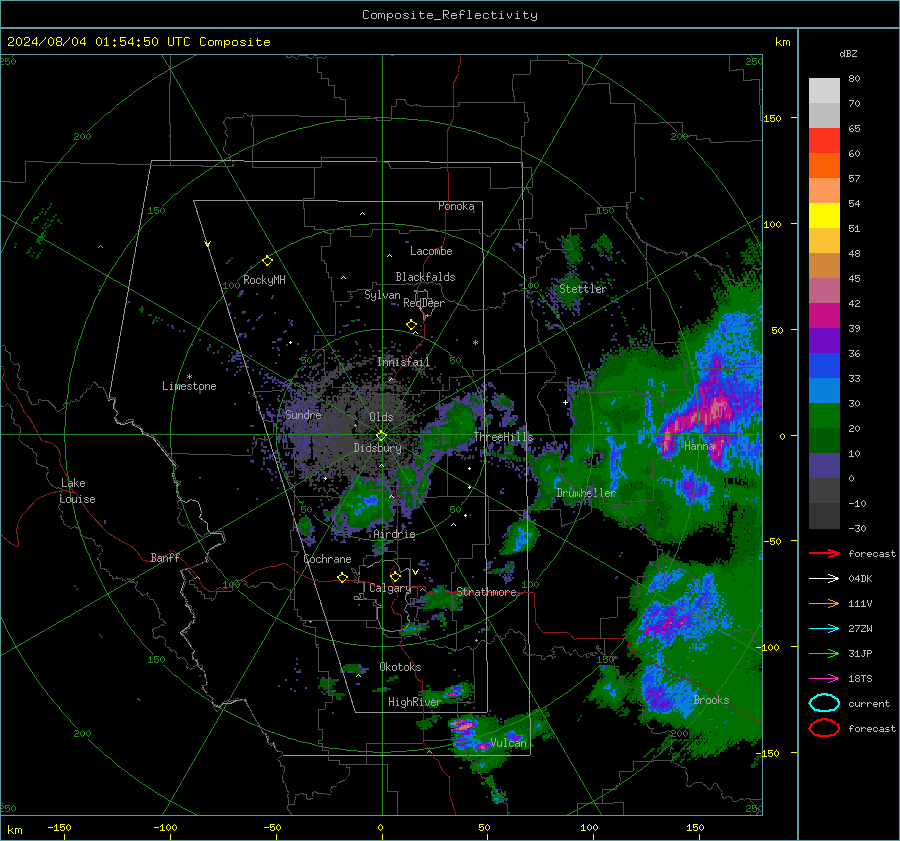Screen dimensions: 900x841
Task: Click the cyan 27ZW arrow symbol
Action: 824,629
